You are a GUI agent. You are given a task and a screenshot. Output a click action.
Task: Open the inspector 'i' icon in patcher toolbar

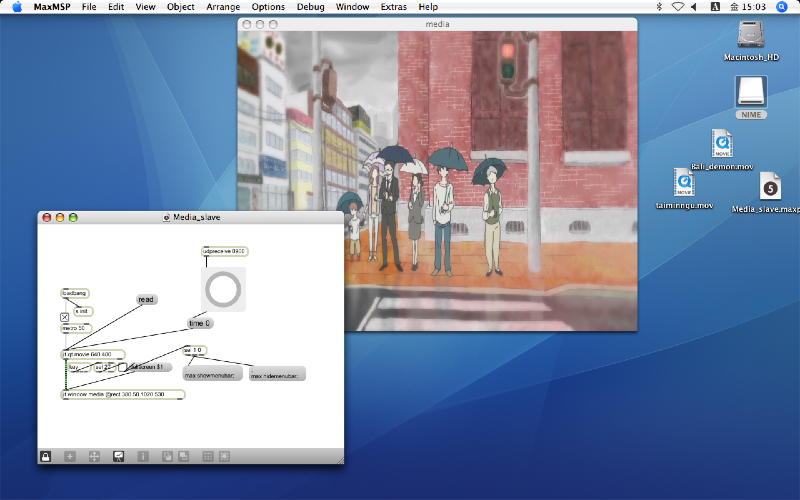click(143, 457)
